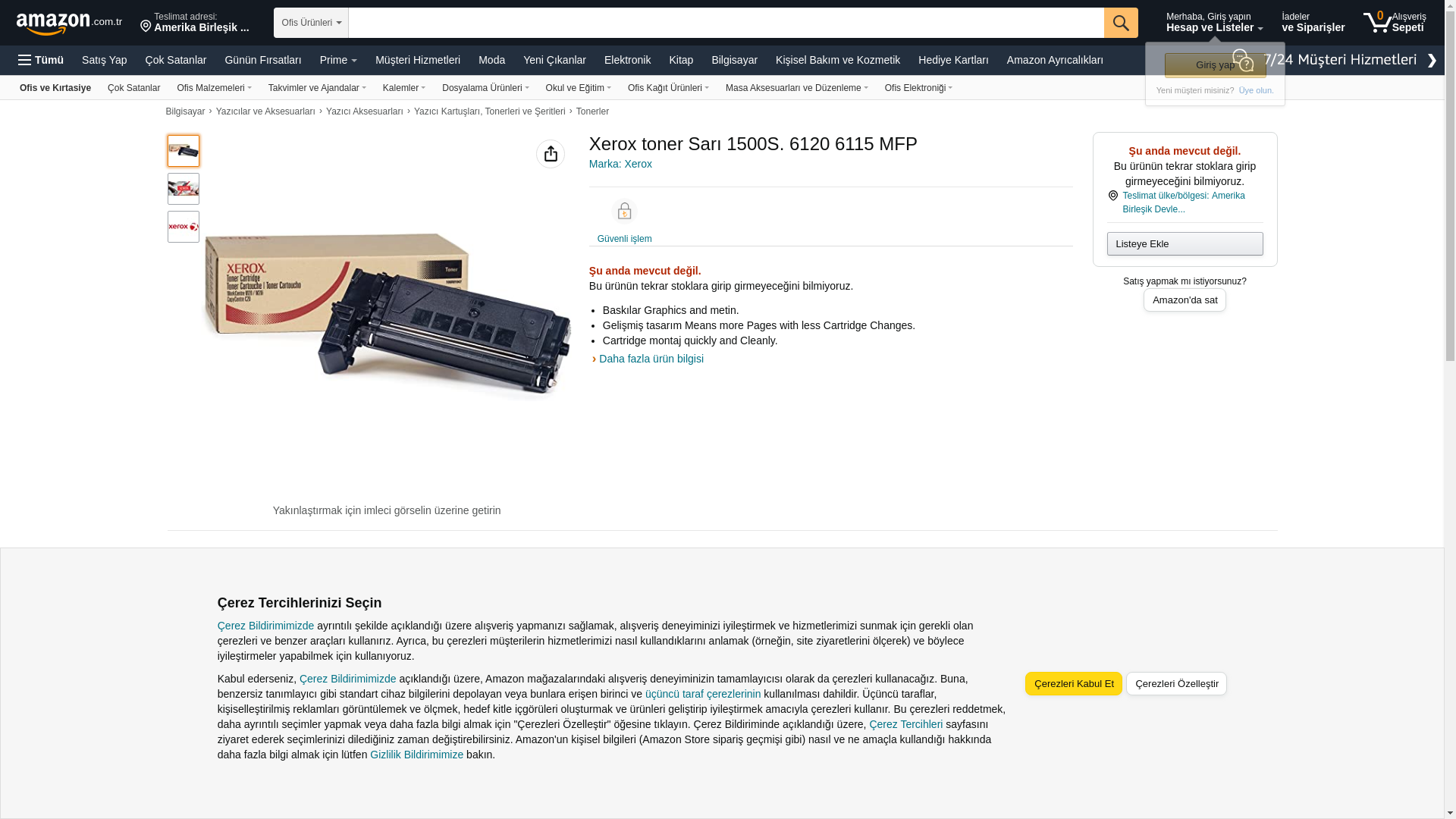
Task: Click next arrow on customer service banner
Action: 1432,61
